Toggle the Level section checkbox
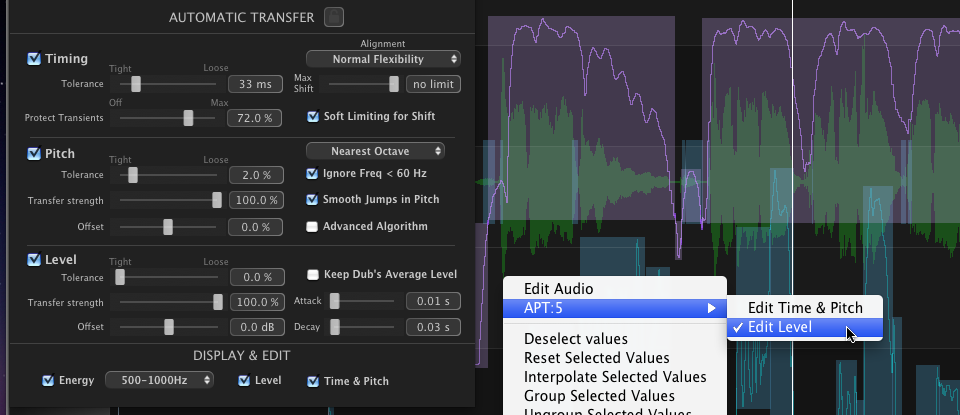The width and height of the screenshot is (960, 415). click(x=35, y=260)
